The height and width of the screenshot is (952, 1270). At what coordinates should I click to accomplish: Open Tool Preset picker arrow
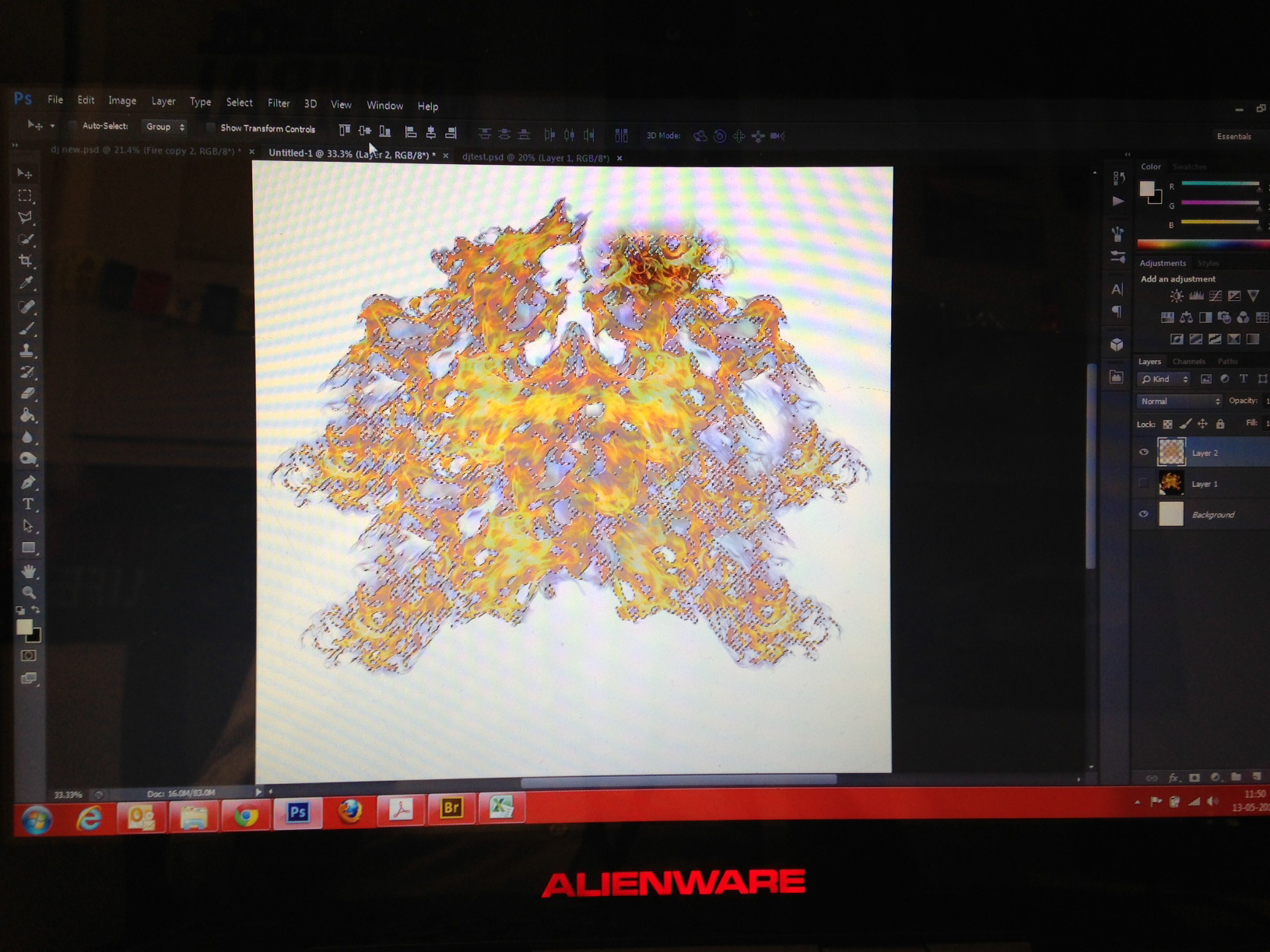click(53, 125)
